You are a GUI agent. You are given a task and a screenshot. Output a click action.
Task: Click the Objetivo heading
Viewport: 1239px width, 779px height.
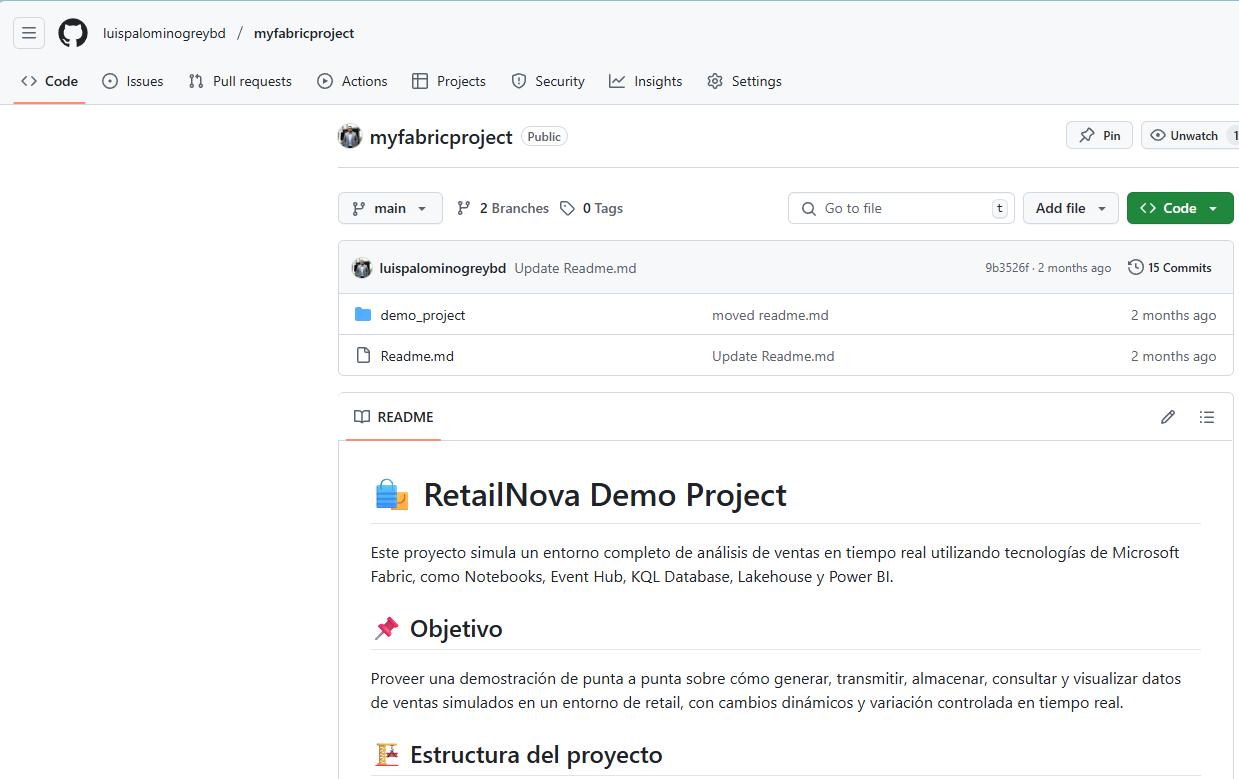click(456, 628)
